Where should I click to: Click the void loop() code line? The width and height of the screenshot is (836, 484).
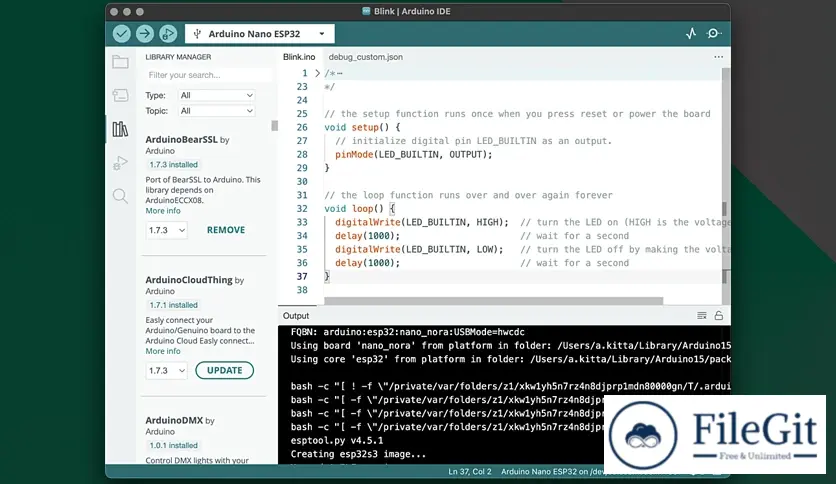pyautogui.click(x=359, y=209)
